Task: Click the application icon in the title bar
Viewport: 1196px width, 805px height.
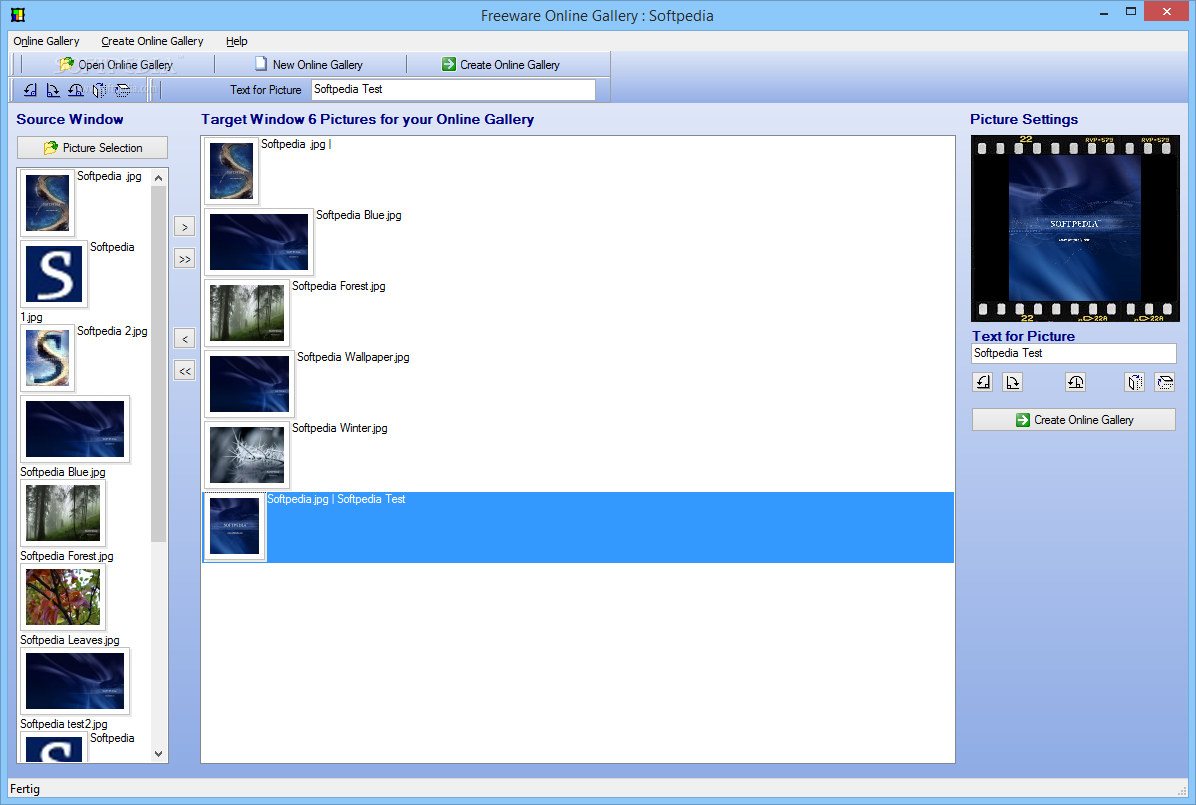Action: 17,15
